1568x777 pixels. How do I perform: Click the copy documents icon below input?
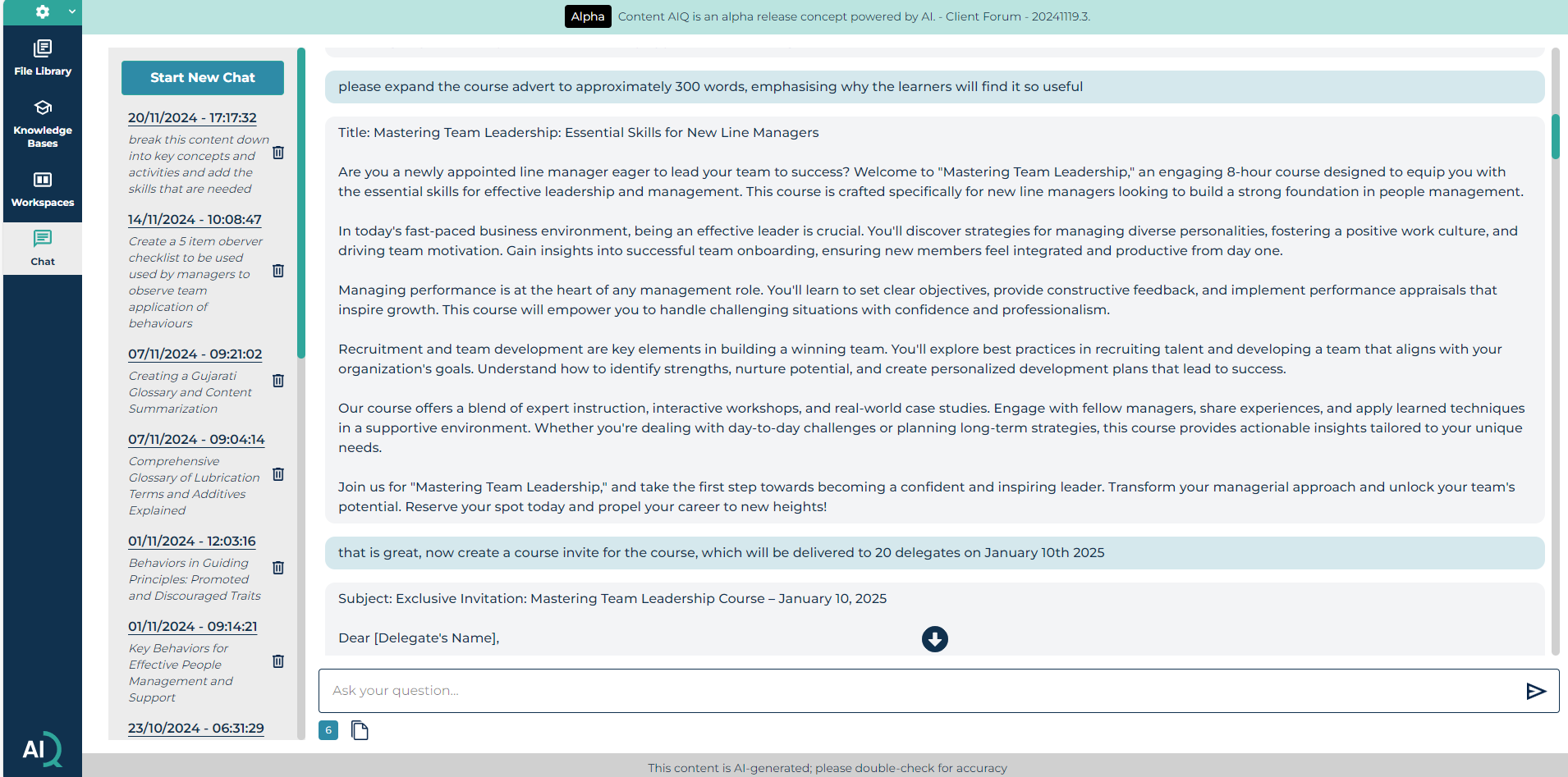pyautogui.click(x=360, y=730)
